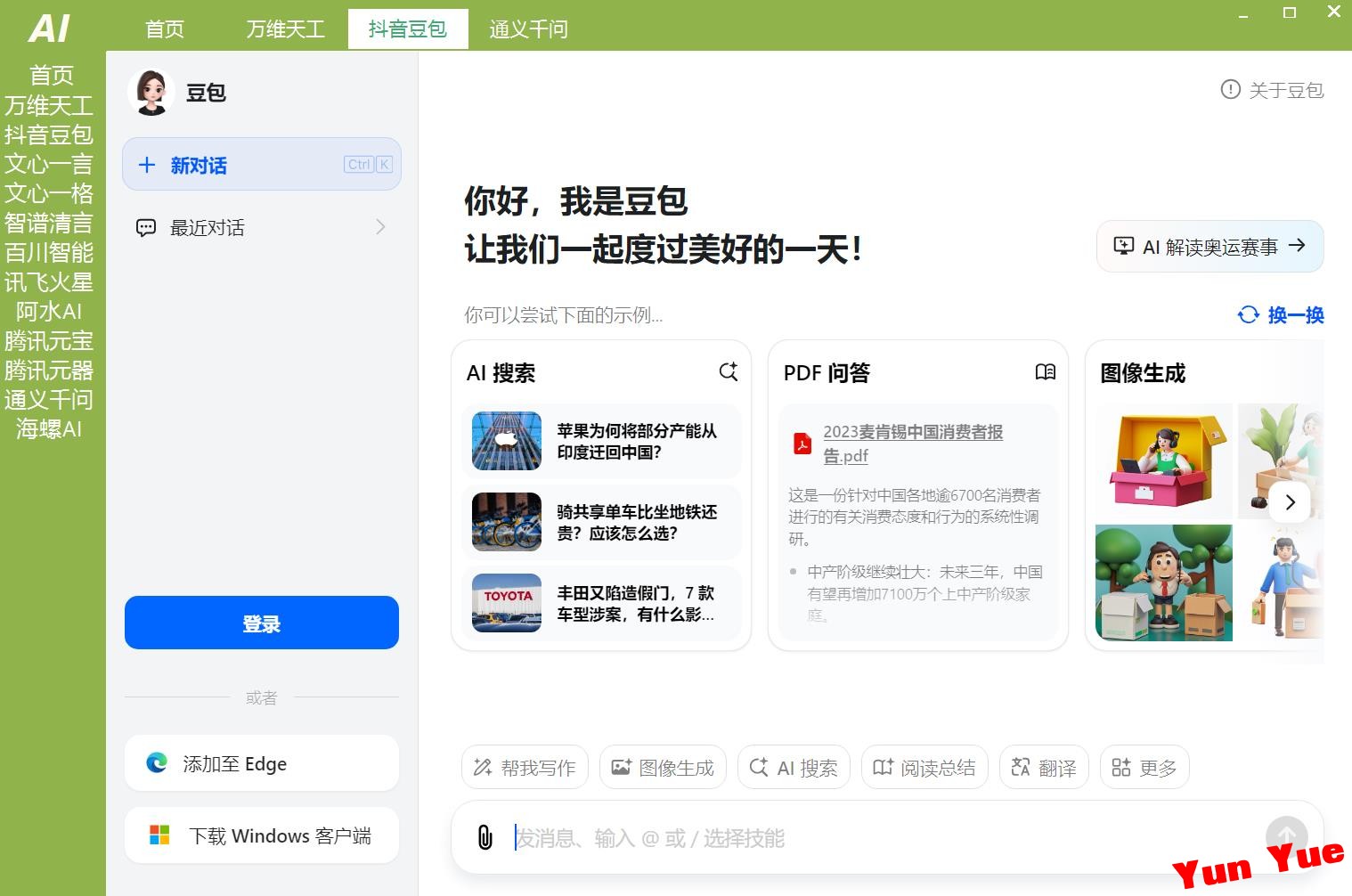Open 文心一格 in the left sidebar
The image size is (1352, 896).
click(x=49, y=193)
